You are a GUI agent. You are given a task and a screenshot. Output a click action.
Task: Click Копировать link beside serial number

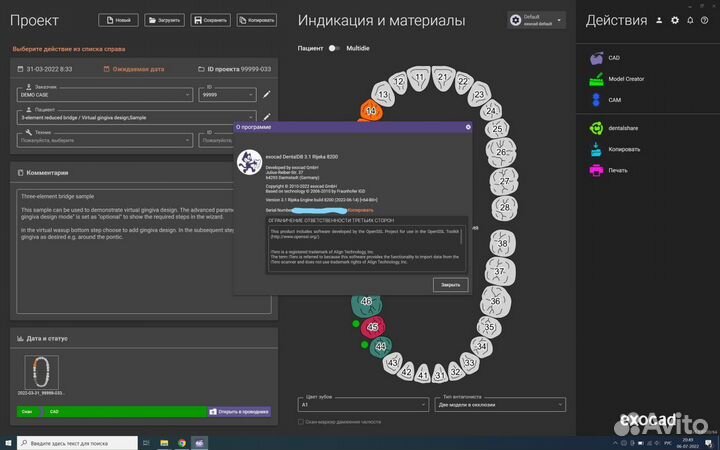click(360, 210)
